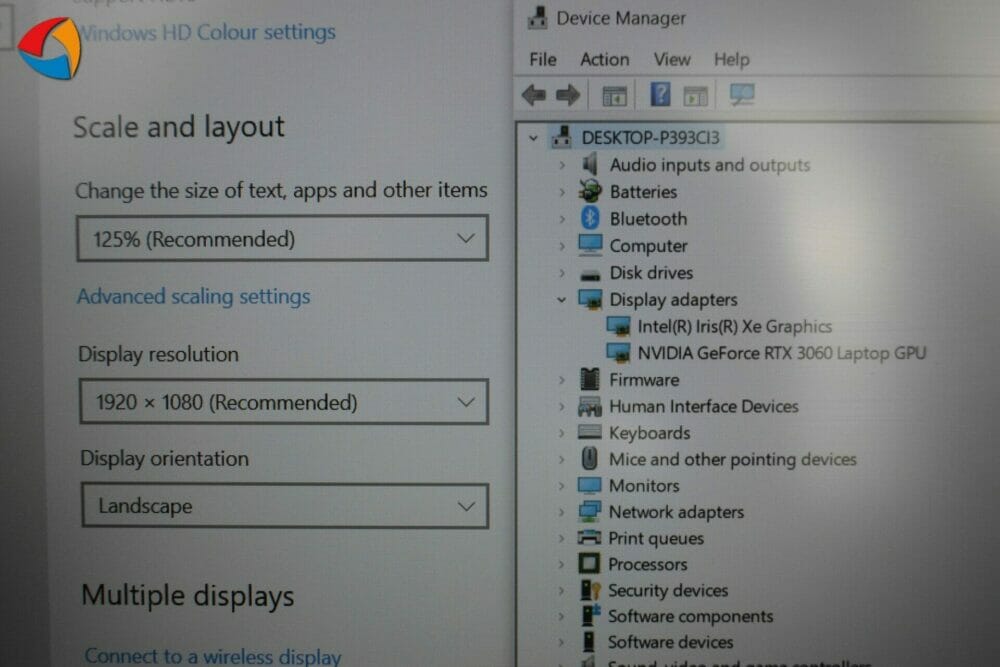The width and height of the screenshot is (1000, 667).
Task: Expand the Monitors node chevron
Action: click(562, 486)
